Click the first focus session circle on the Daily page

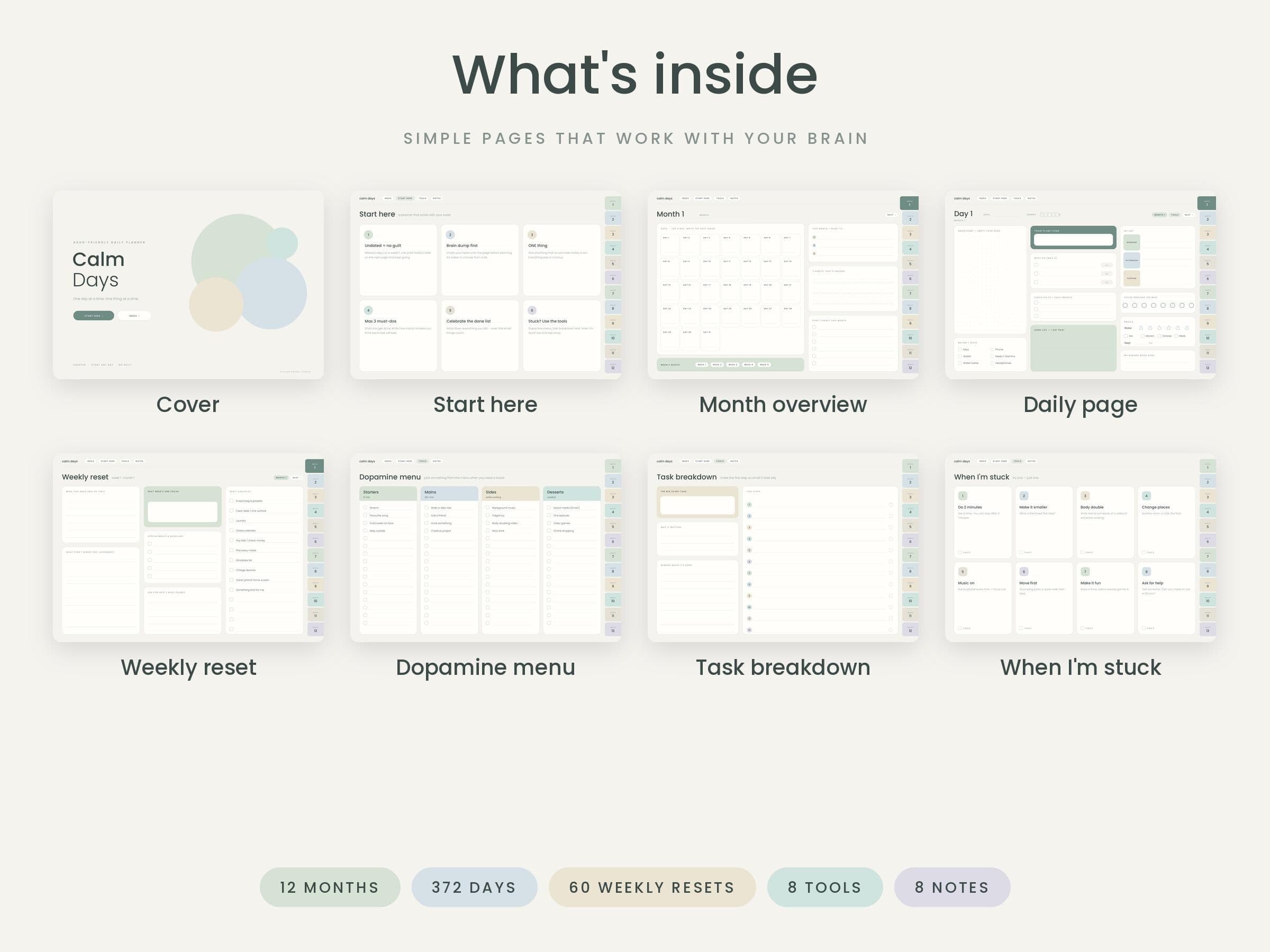(1126, 306)
